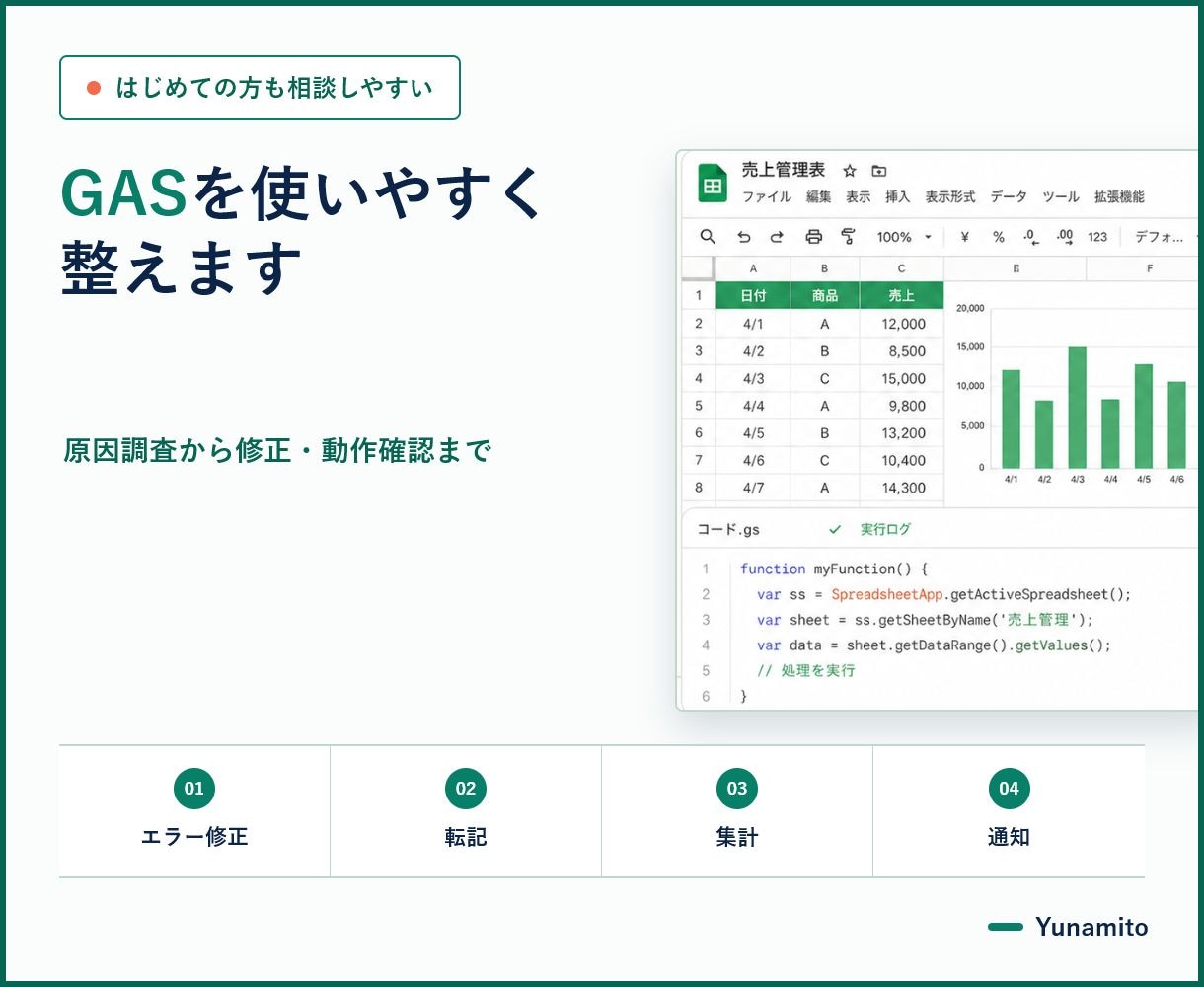Star the 売上管理表 document
1204x987 pixels.
pos(850,171)
